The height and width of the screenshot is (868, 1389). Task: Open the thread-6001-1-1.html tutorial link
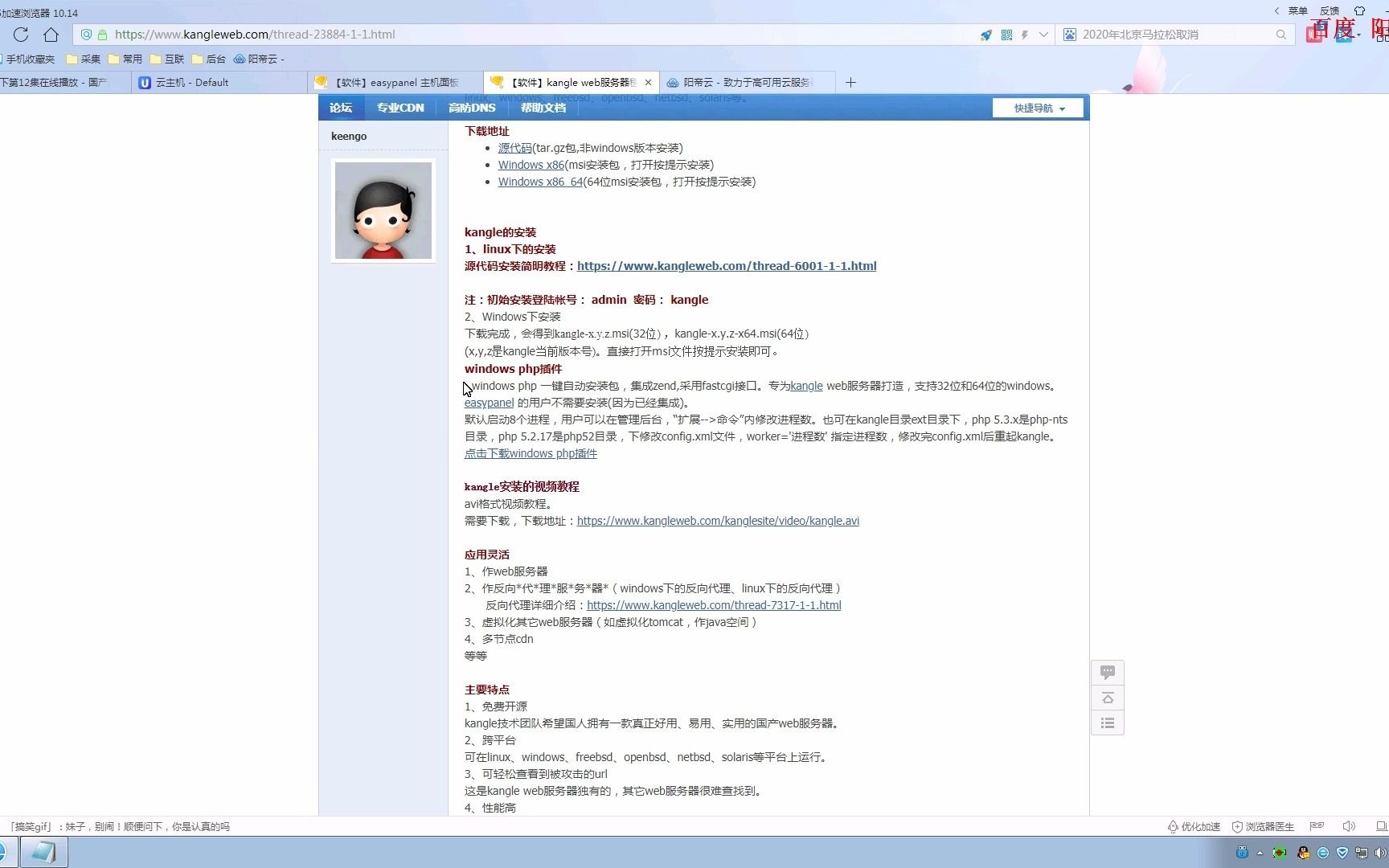click(727, 266)
